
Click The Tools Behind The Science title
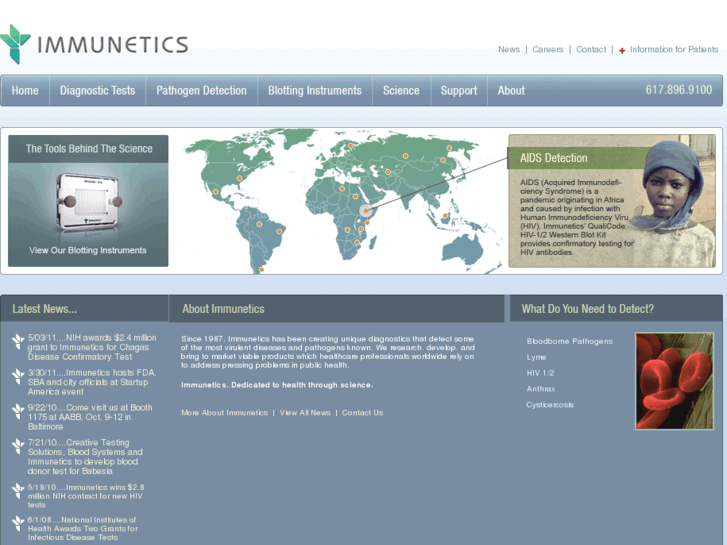(x=89, y=149)
